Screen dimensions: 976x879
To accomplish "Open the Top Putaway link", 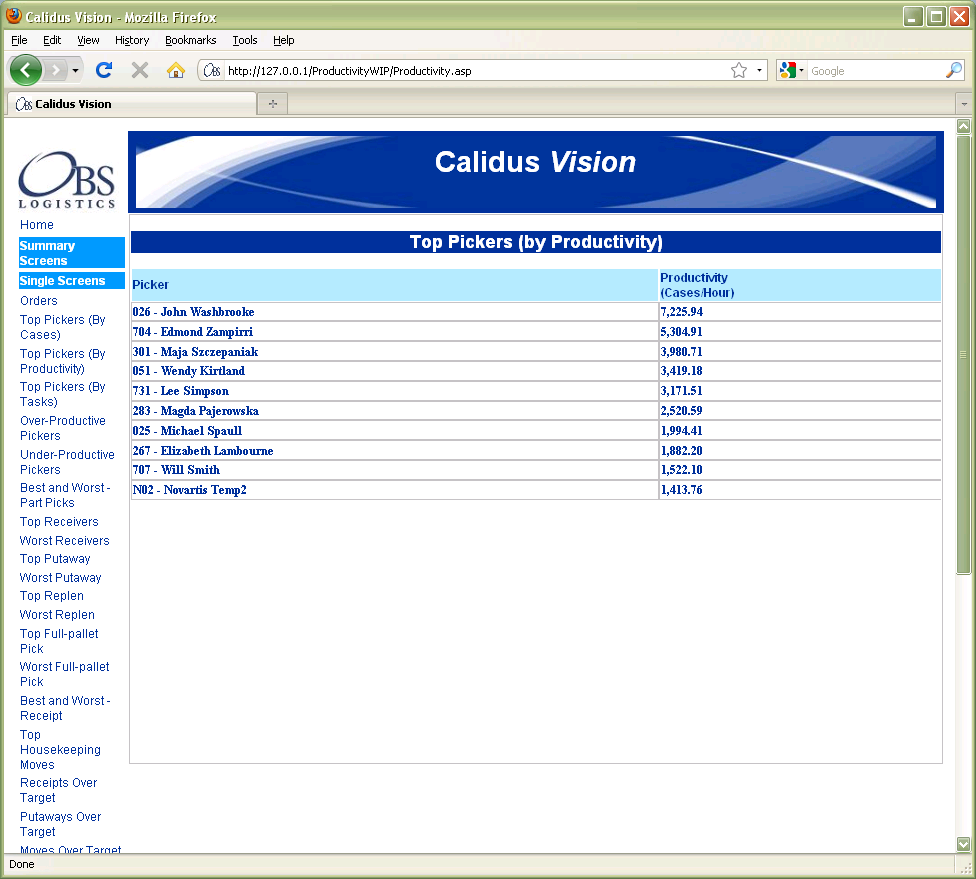I will (55, 559).
